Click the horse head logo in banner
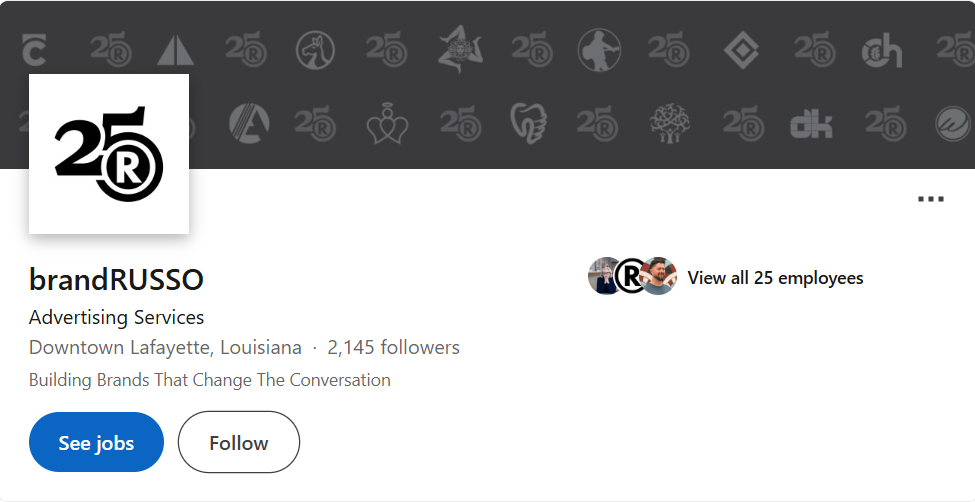Screen dimensions: 975x502 [316, 50]
